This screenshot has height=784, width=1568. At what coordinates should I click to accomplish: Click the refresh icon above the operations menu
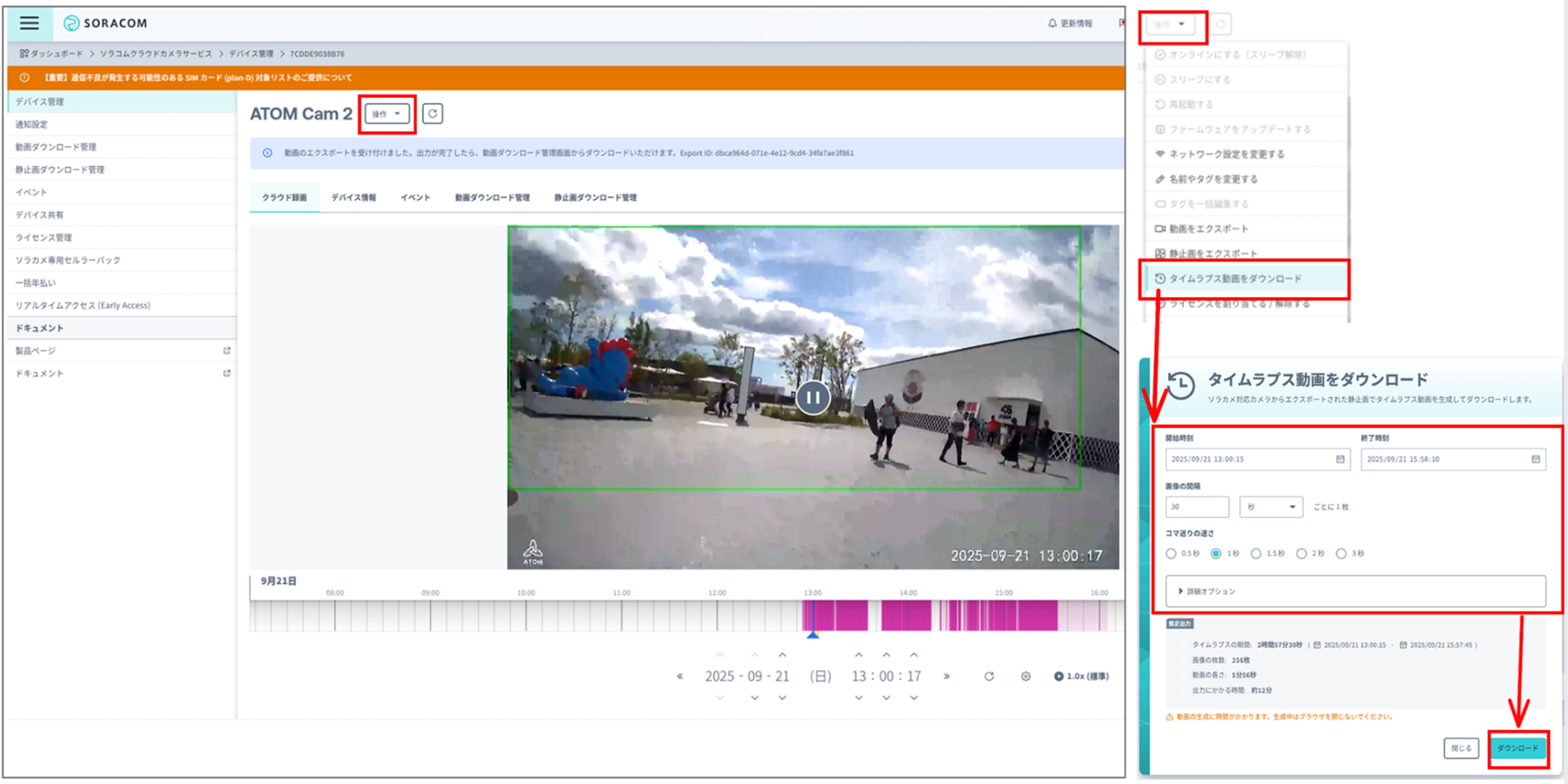[1221, 25]
